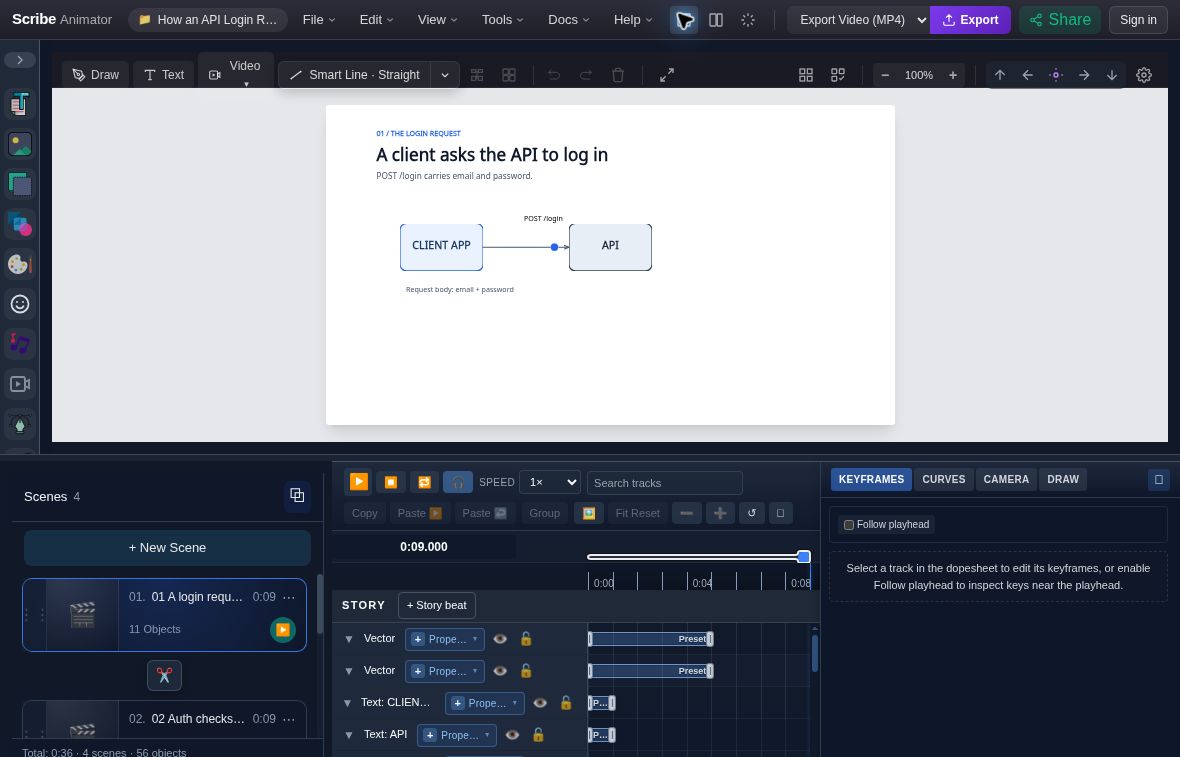Image resolution: width=1180 pixels, height=757 pixels.
Task: Collapse the first Vector track
Action: (349, 639)
